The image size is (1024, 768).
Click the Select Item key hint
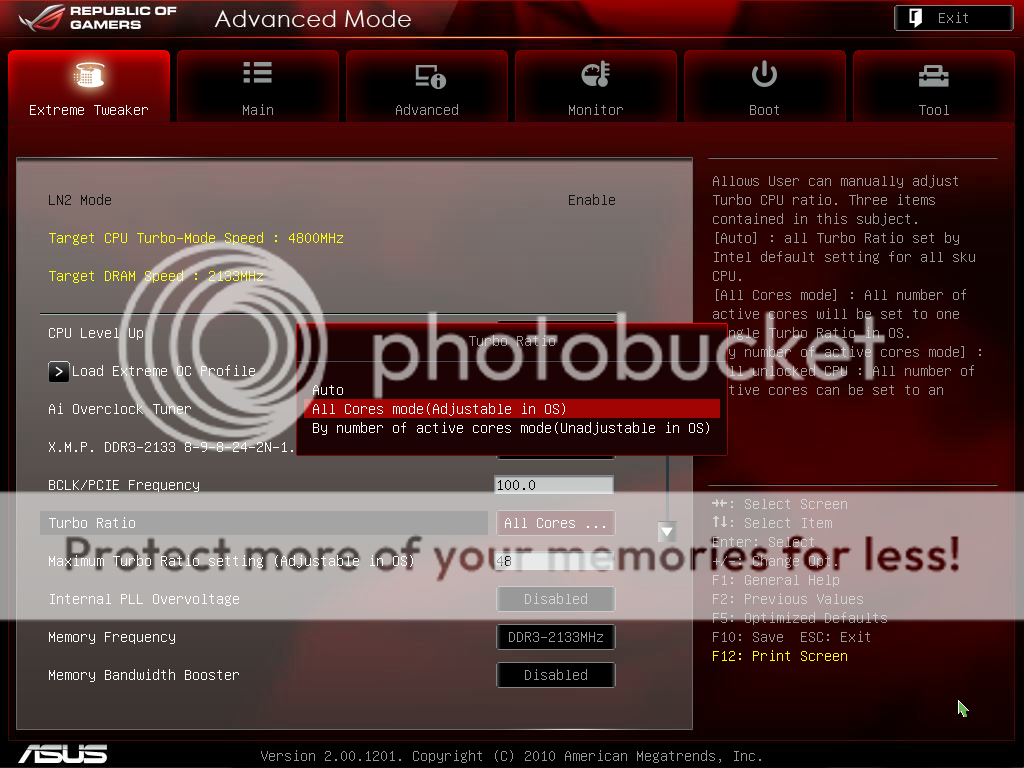coord(772,523)
